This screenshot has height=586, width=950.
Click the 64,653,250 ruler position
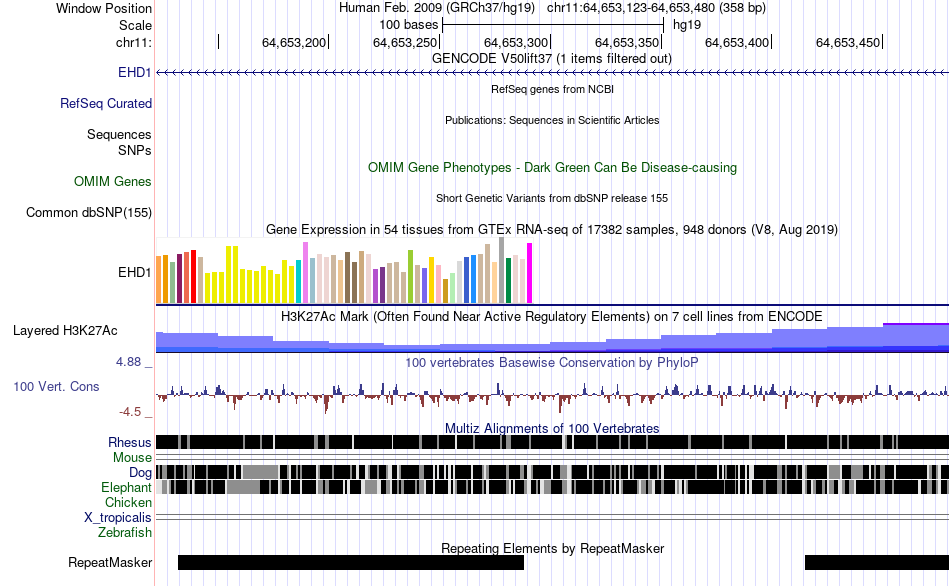click(405, 42)
